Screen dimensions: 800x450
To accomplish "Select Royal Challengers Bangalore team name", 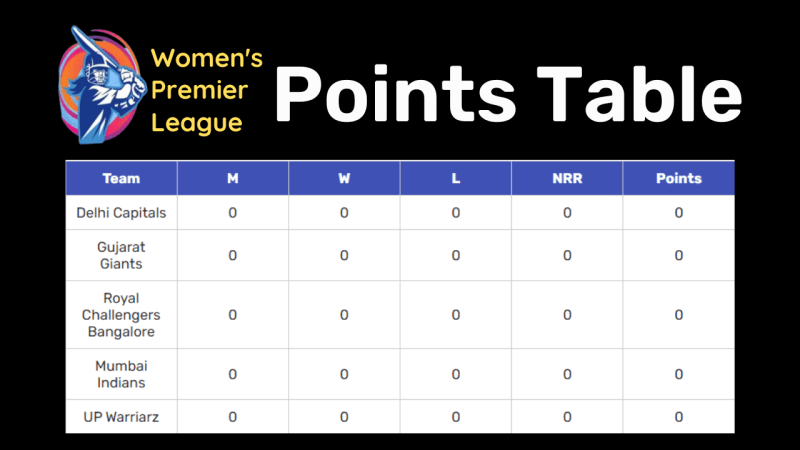I will point(121,314).
